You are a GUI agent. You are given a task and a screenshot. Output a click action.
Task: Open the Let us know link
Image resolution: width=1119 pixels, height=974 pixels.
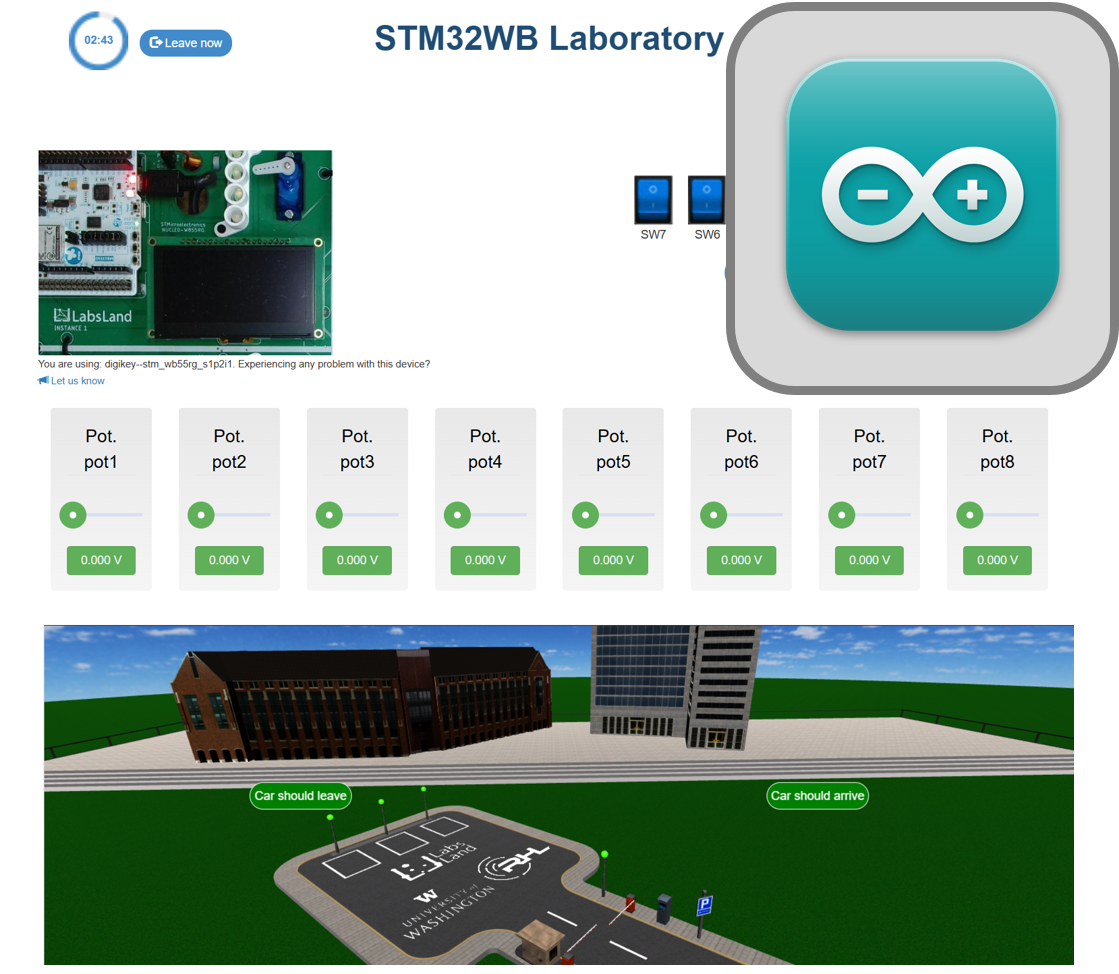coord(77,381)
